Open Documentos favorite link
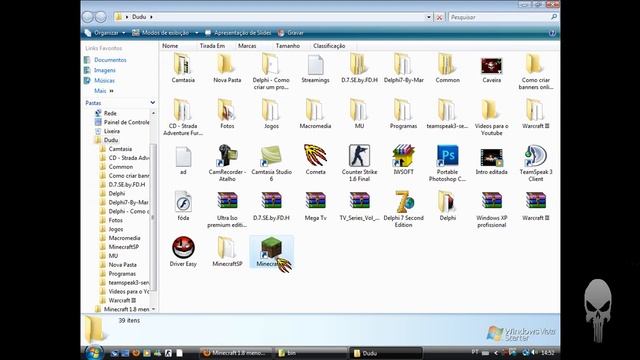The image size is (640, 360). point(110,60)
